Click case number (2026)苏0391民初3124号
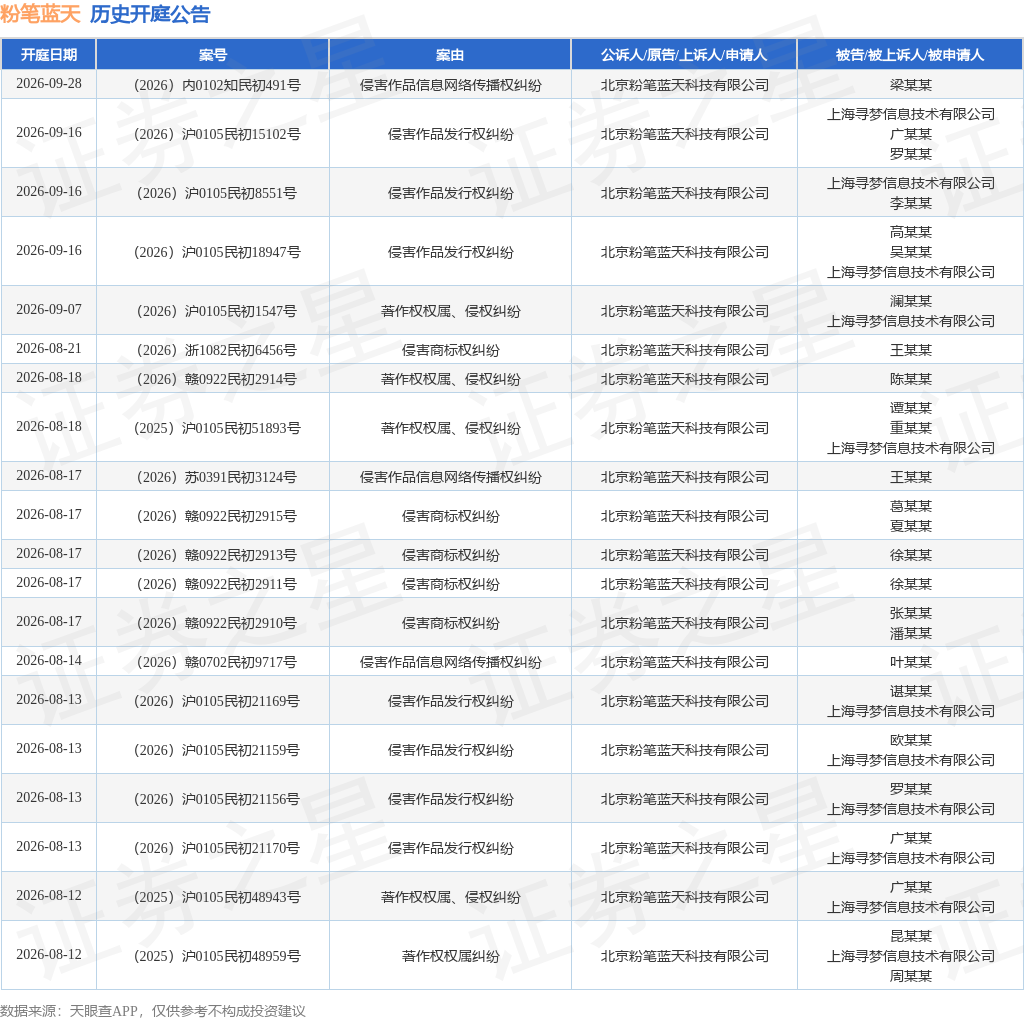The image size is (1024, 1020). (217, 477)
